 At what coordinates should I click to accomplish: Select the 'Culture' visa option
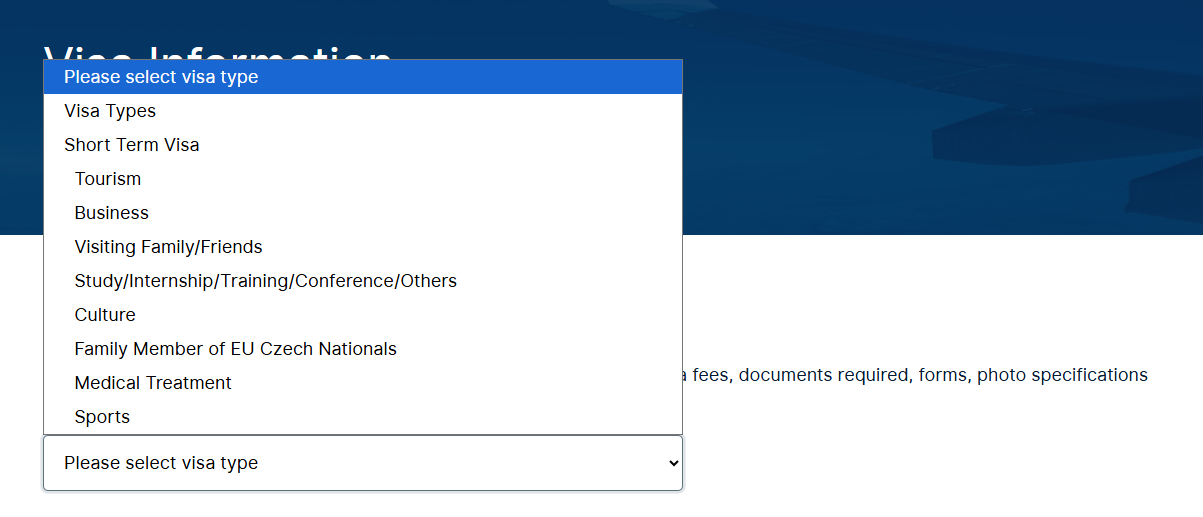tap(363, 315)
